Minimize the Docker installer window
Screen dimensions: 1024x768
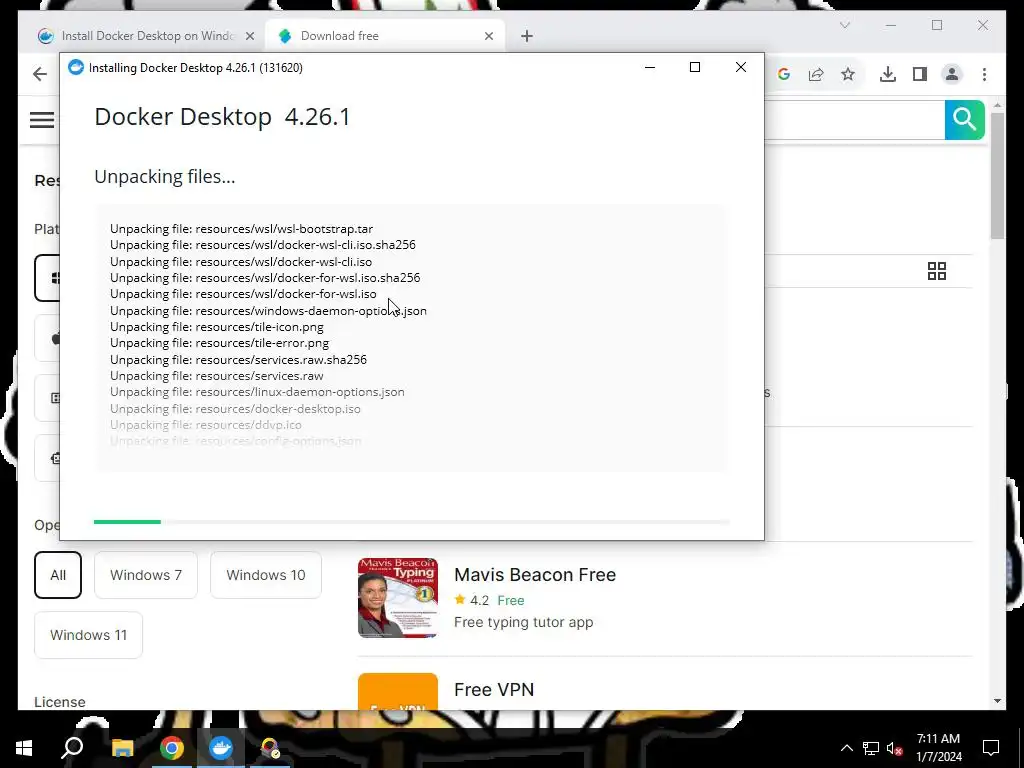(650, 67)
